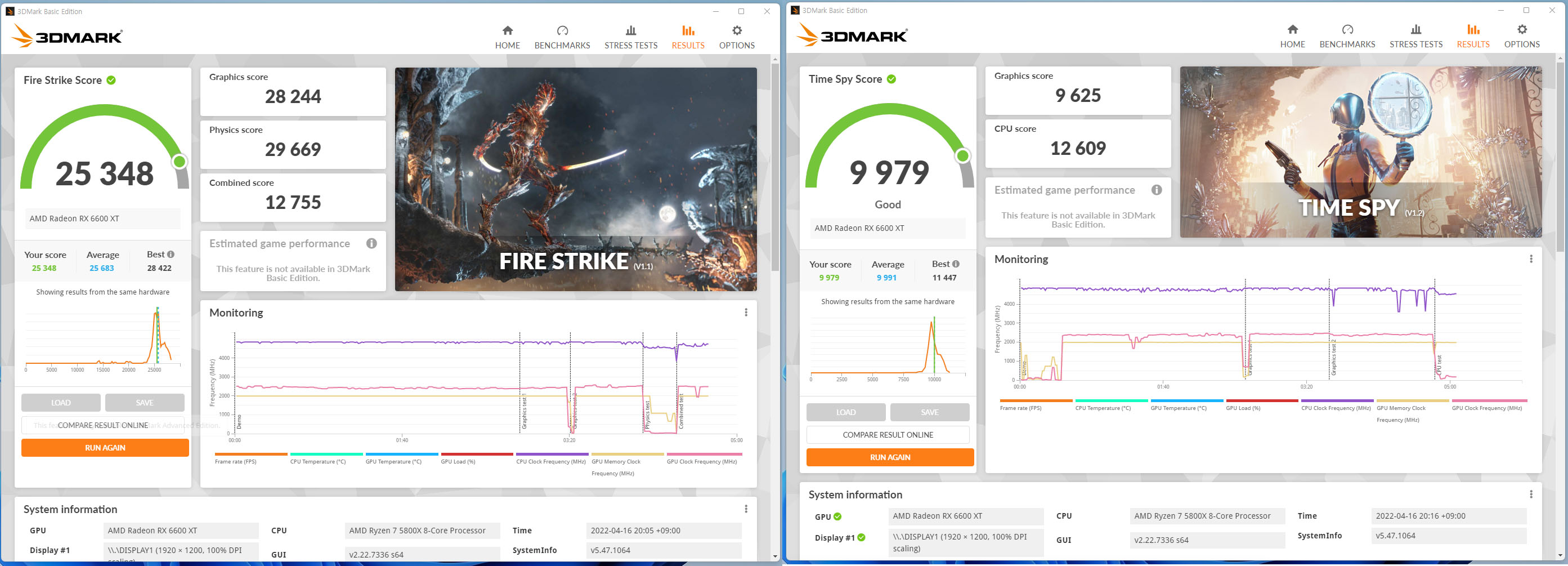This screenshot has height=566, width=1568.
Task: Click the 3DMark logo in Fire Strike window
Action: click(x=67, y=36)
